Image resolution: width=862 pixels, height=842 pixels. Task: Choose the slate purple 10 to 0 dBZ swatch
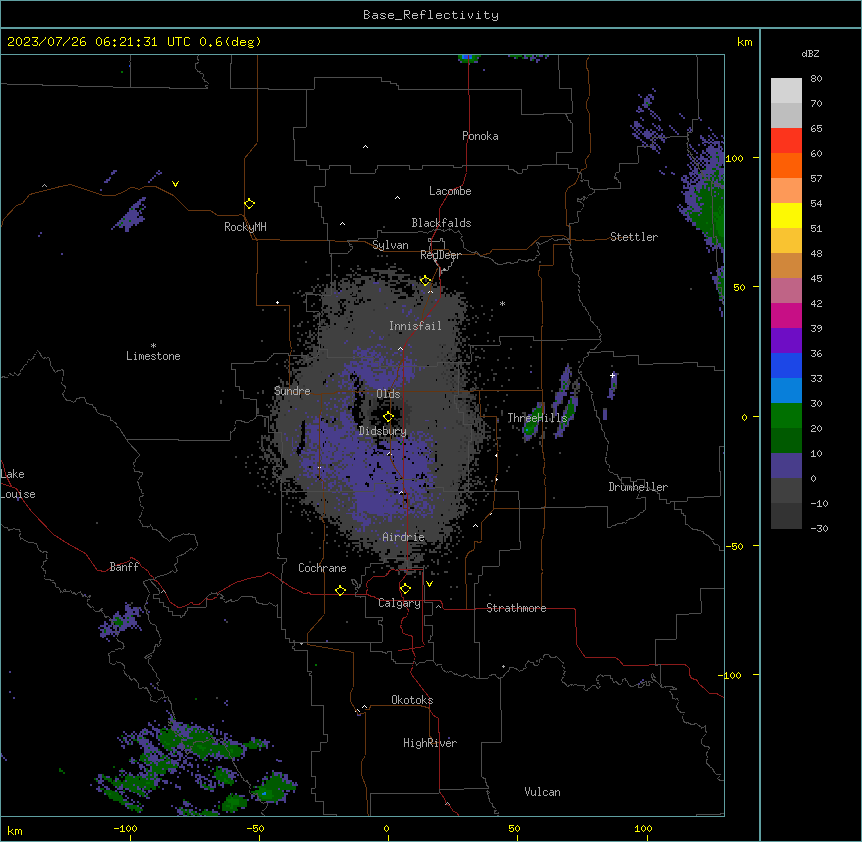[786, 466]
